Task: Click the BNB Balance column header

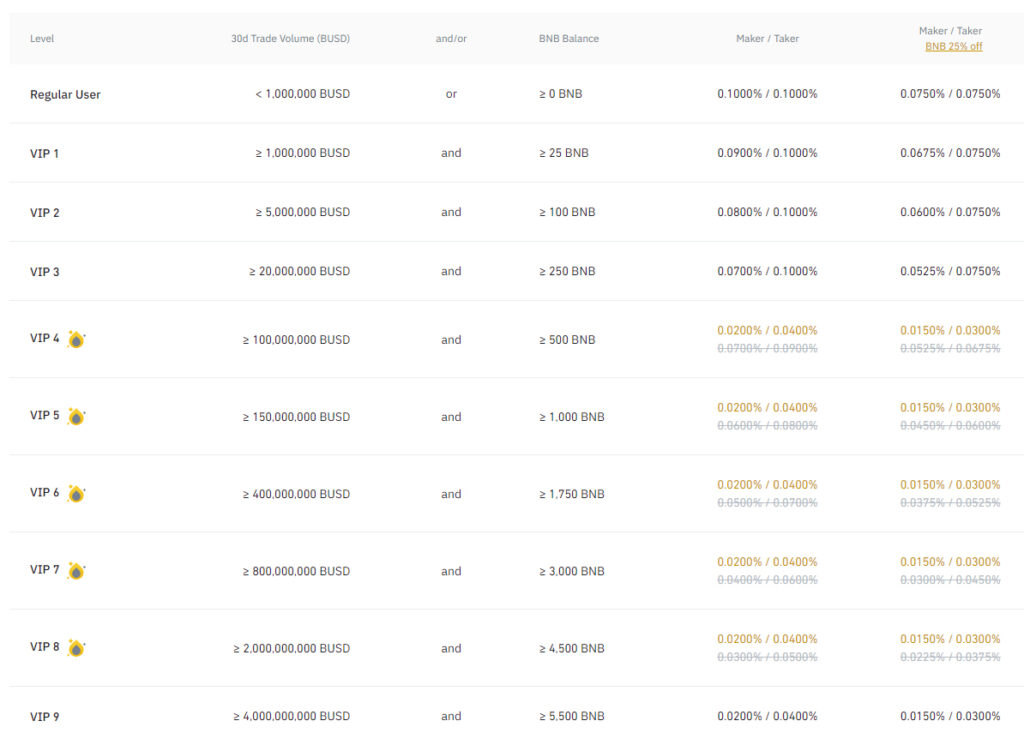Action: [x=569, y=39]
